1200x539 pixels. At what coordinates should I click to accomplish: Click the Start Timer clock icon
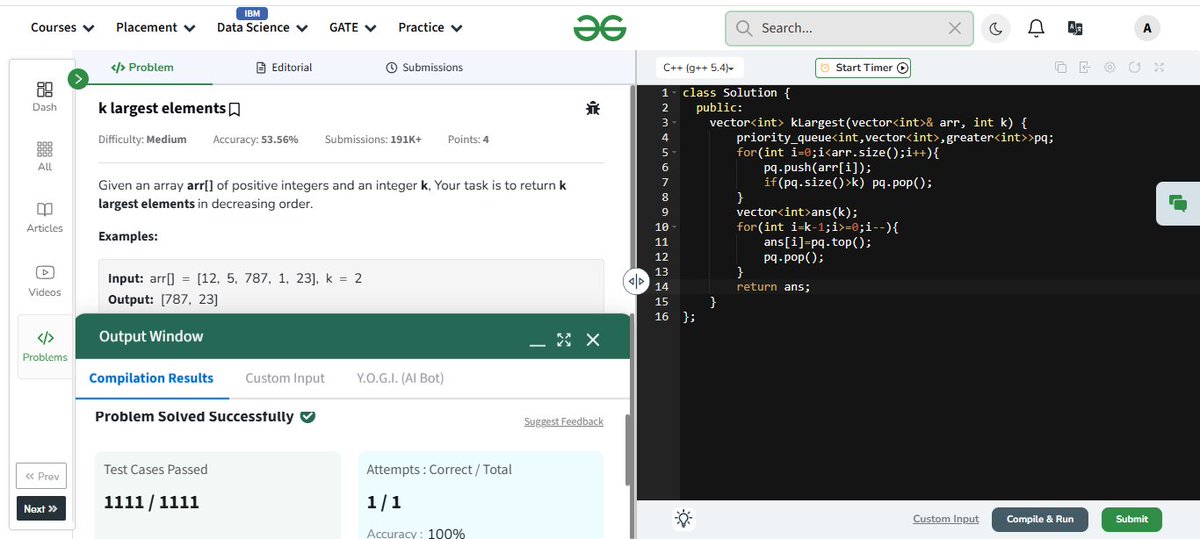(x=825, y=68)
